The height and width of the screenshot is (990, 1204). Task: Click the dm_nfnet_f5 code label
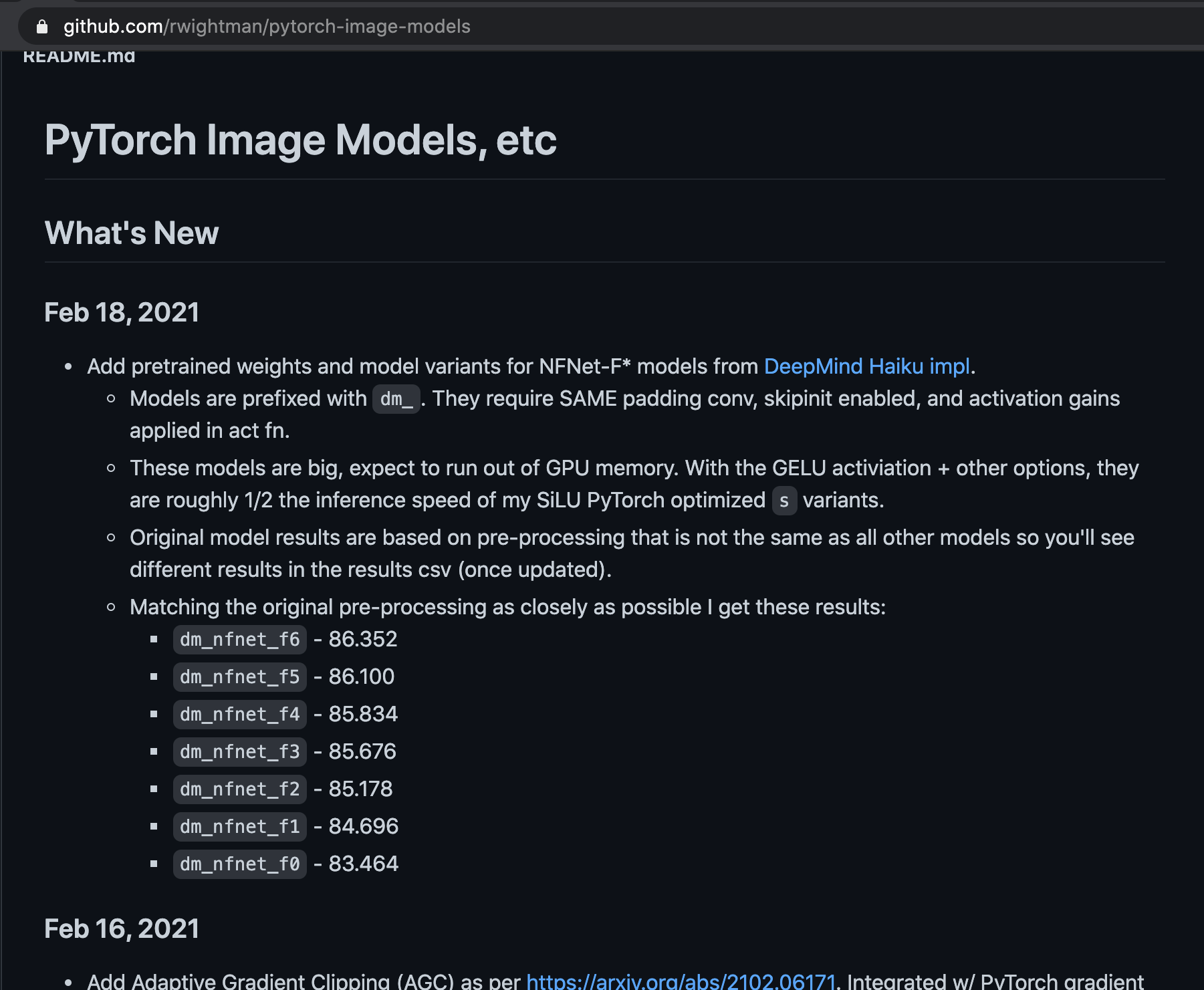point(240,677)
